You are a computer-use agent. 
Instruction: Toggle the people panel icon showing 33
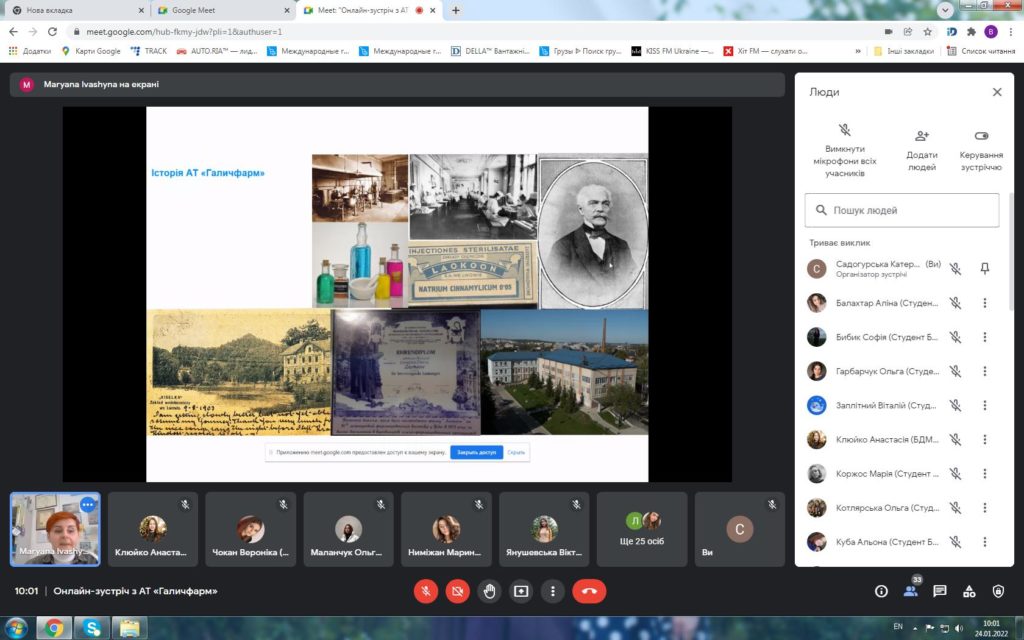[910, 591]
